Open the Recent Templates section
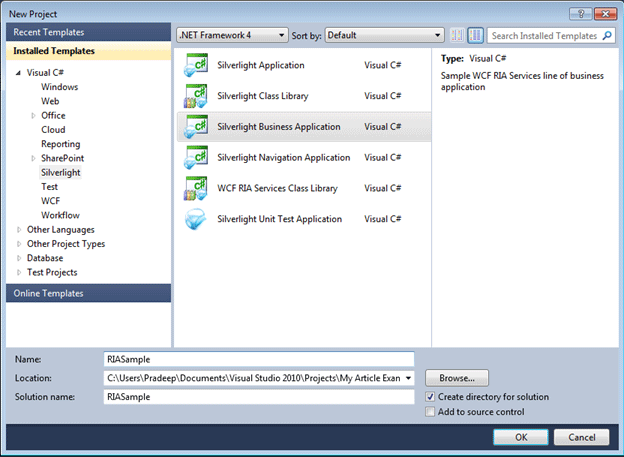 [x=88, y=32]
